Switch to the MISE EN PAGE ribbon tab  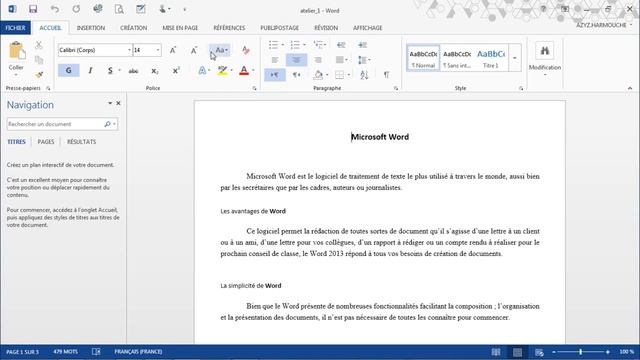point(180,28)
